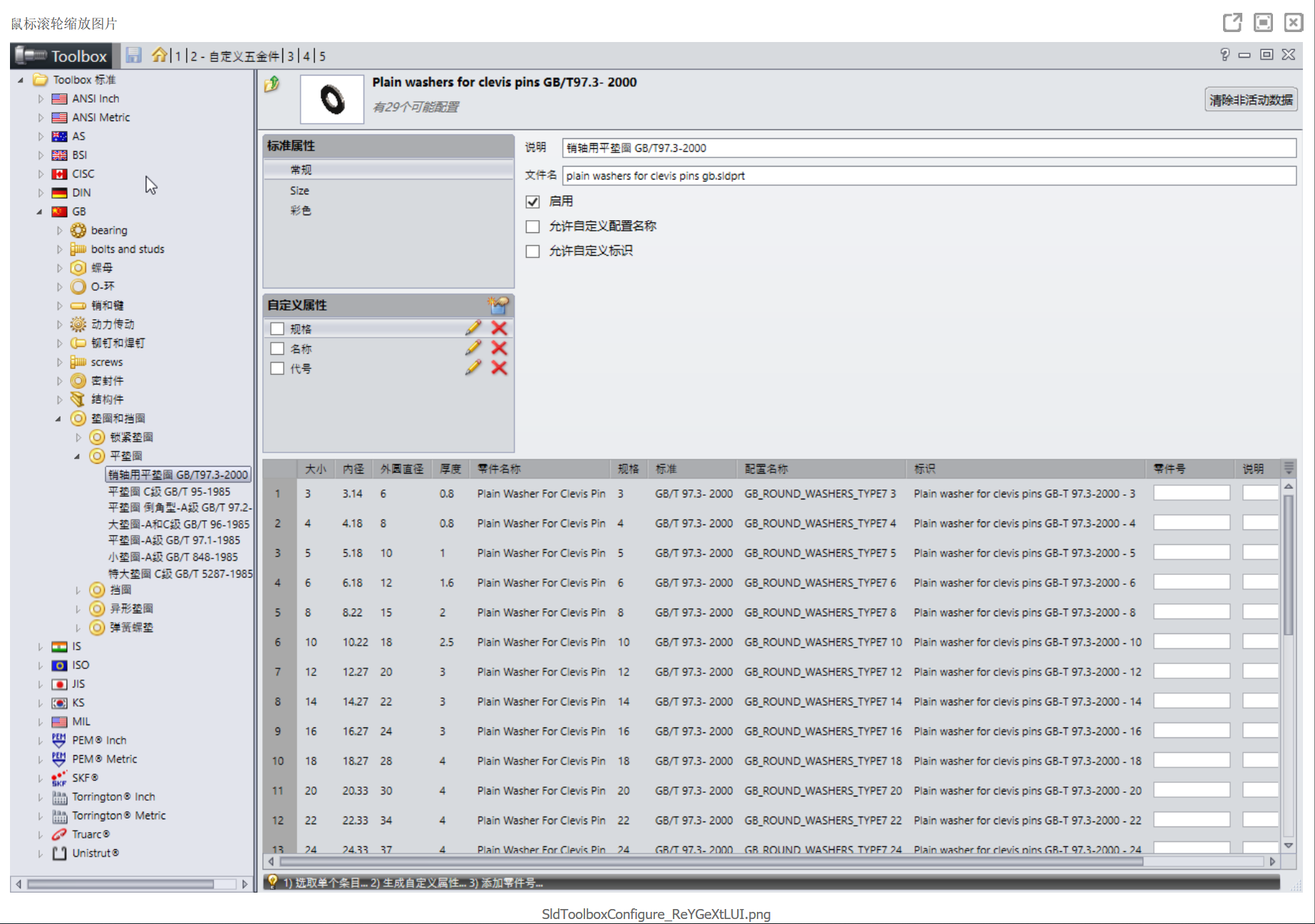Click the table's horizontal scrollbar
Screen dimensions: 1315x924
711,861
